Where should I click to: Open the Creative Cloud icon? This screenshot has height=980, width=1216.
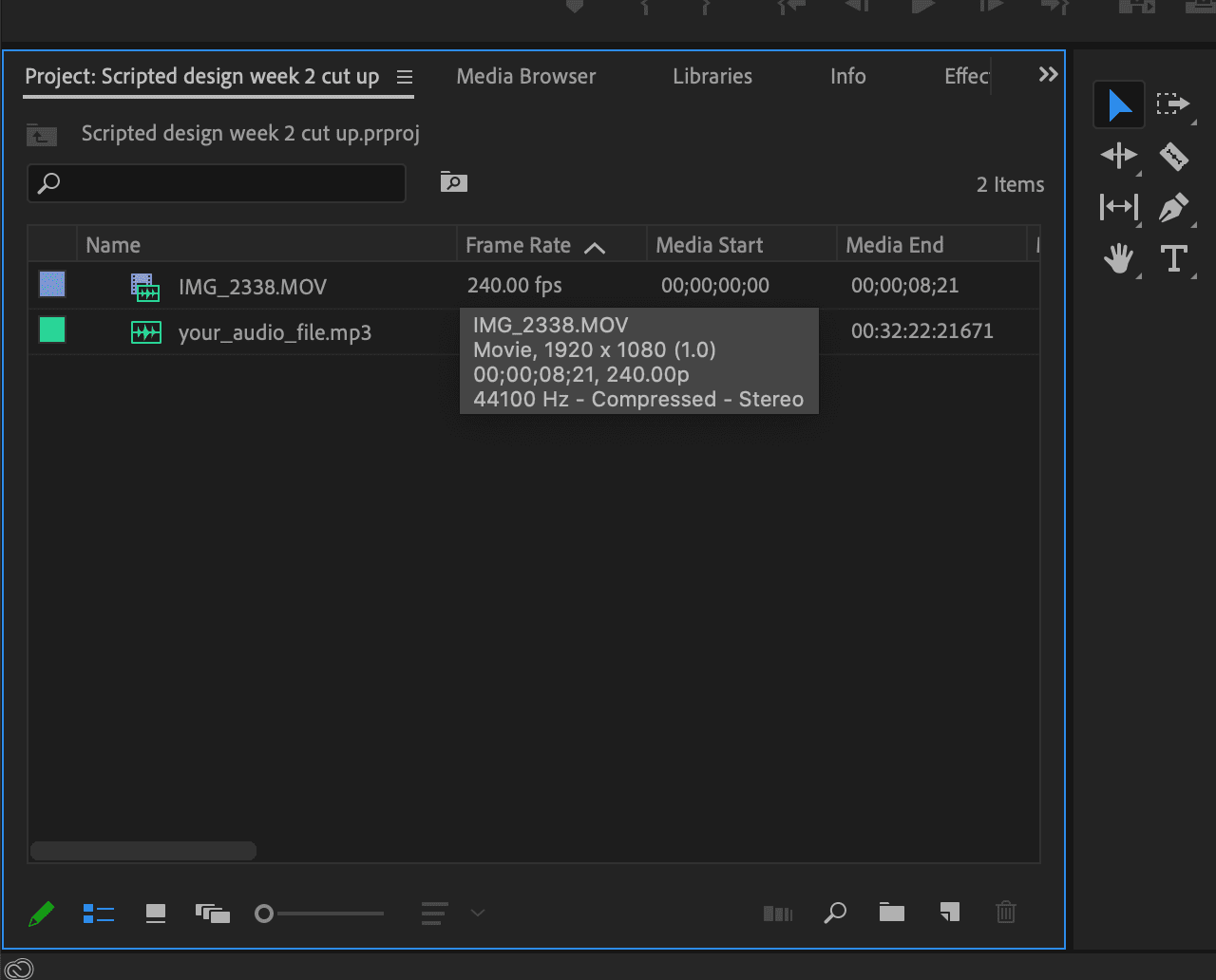(19, 969)
